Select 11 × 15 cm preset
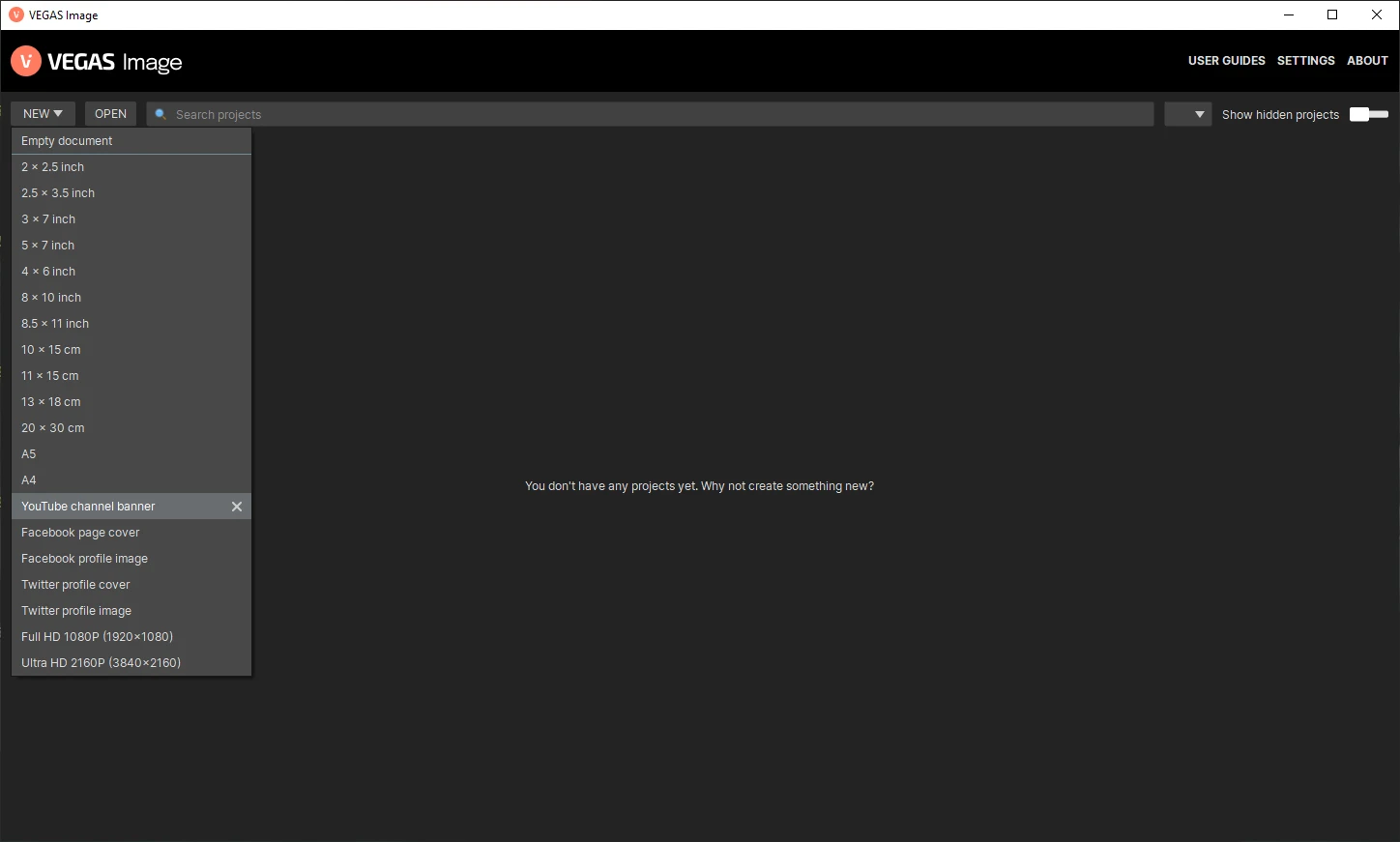This screenshot has height=842, width=1400. click(131, 376)
